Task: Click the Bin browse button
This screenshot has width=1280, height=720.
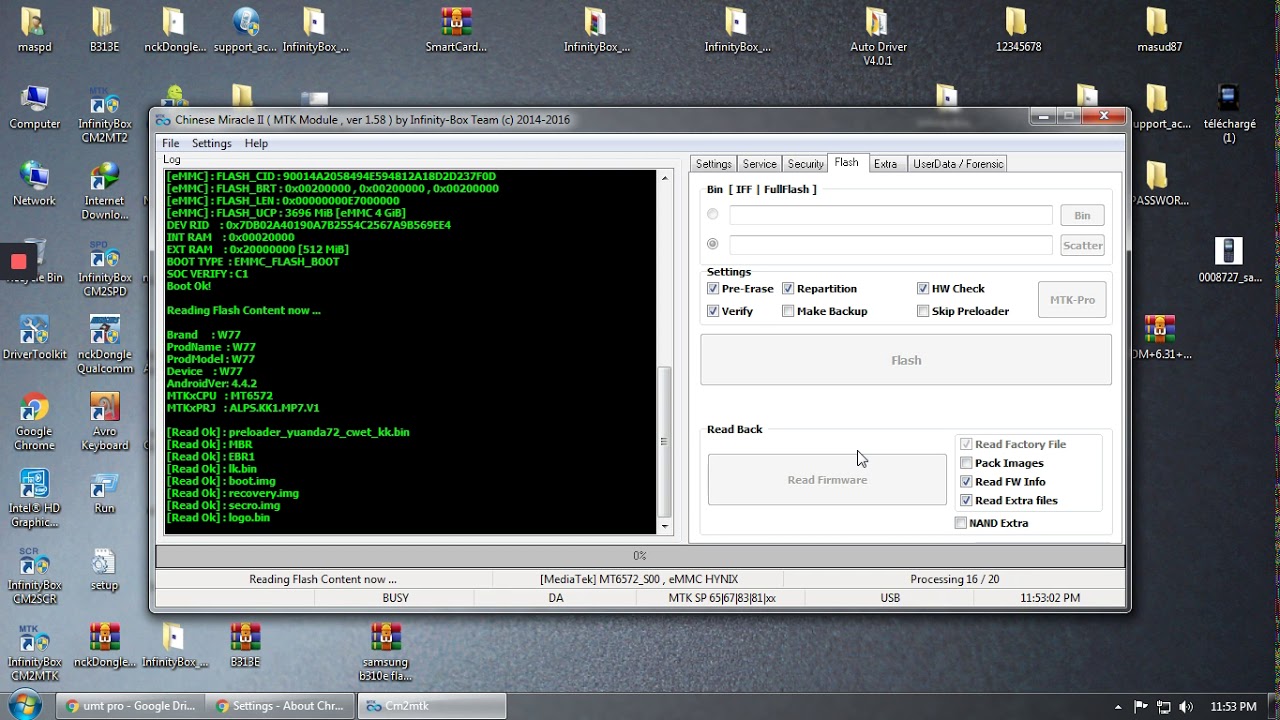Action: tap(1082, 215)
